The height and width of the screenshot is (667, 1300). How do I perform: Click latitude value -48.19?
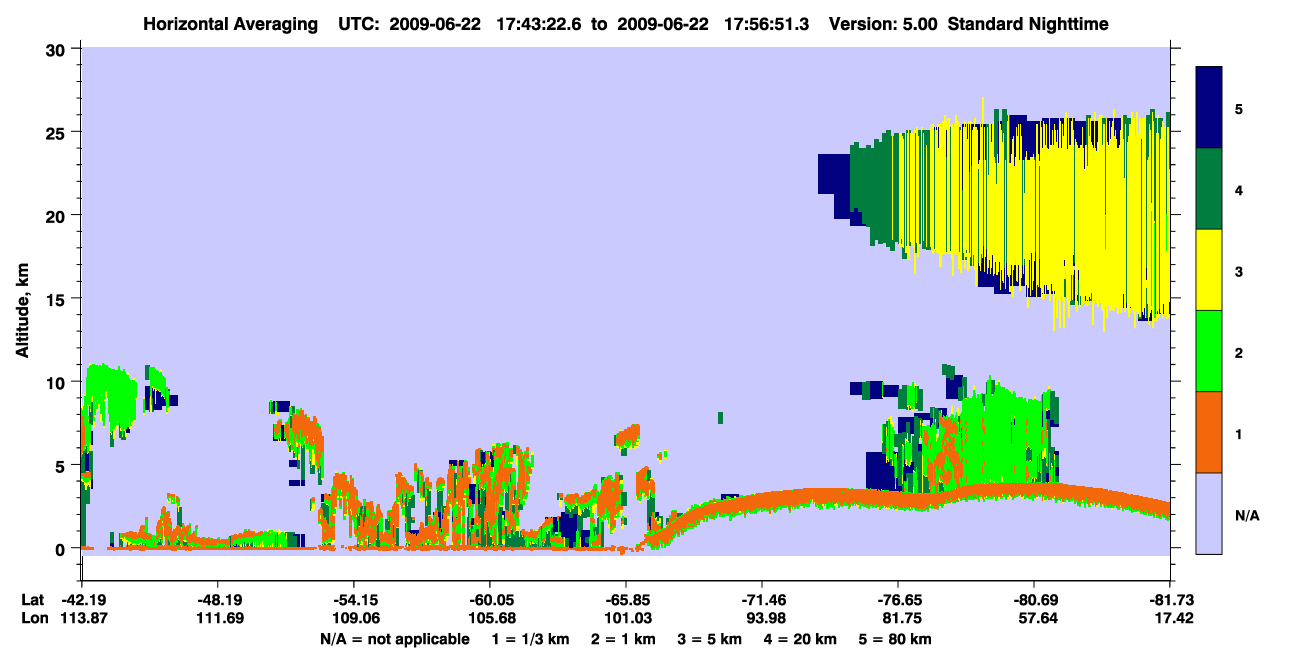pyautogui.click(x=217, y=601)
